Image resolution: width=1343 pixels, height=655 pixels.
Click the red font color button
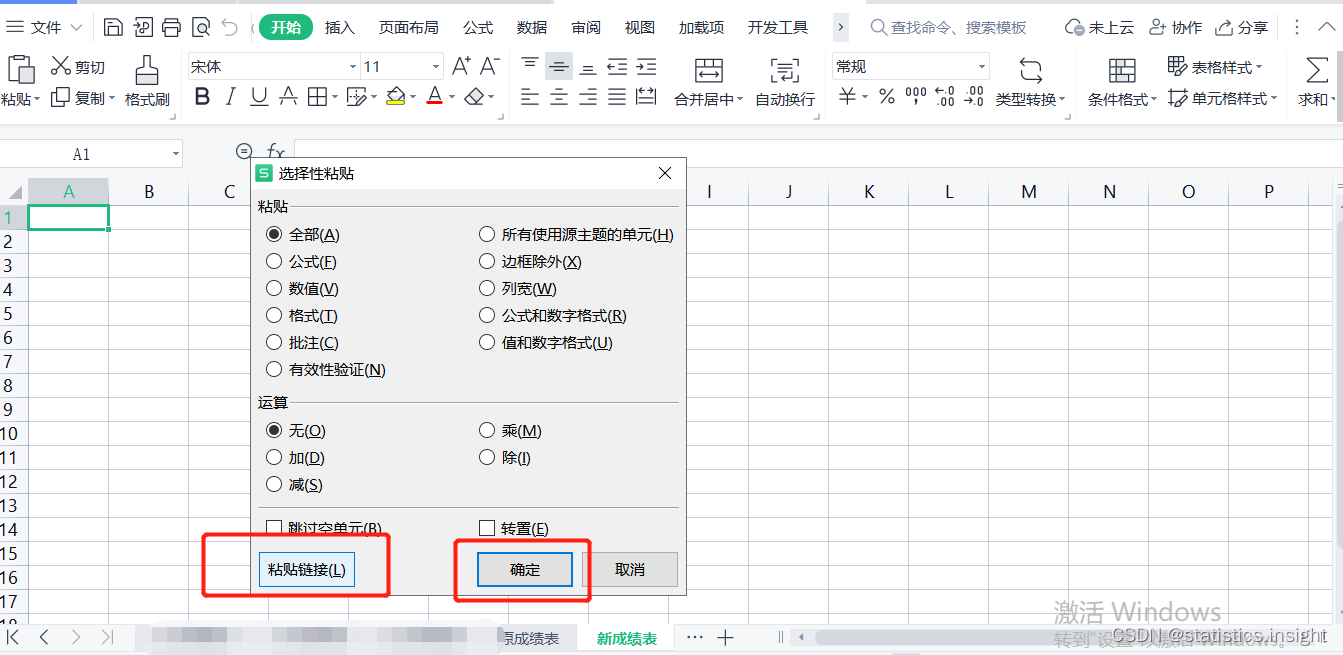click(434, 97)
